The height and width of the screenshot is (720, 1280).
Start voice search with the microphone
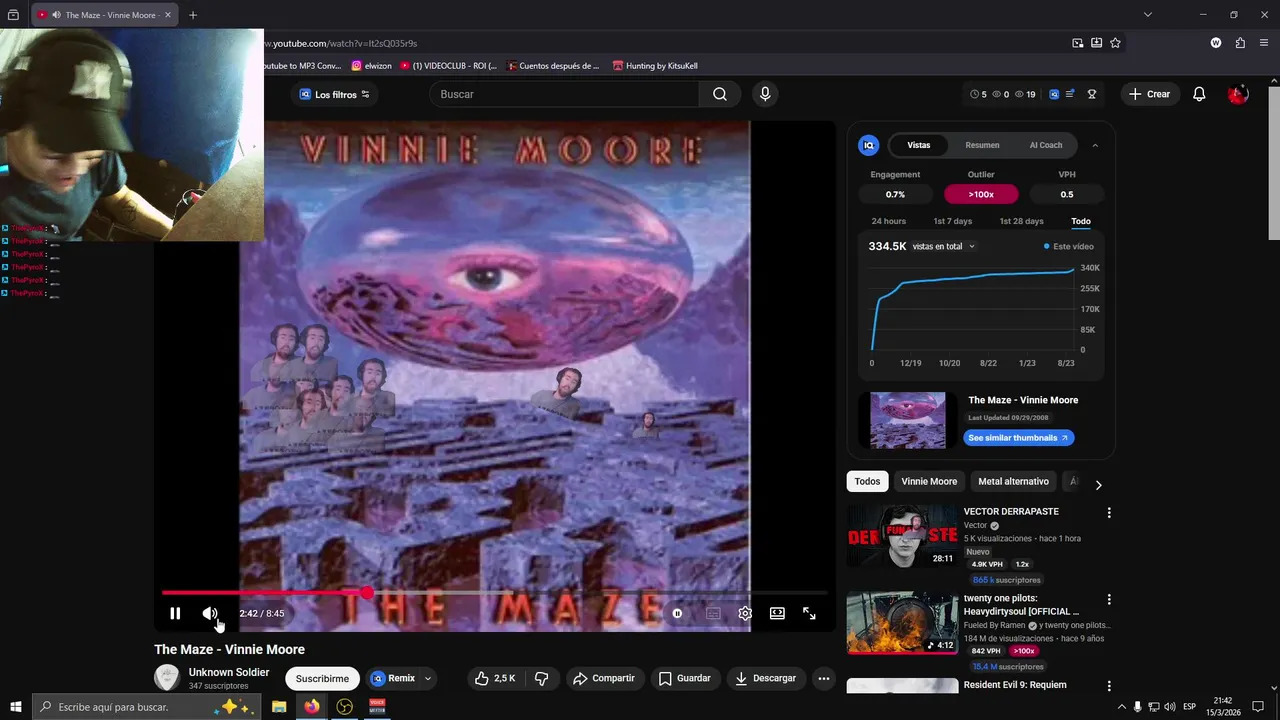pos(765,94)
